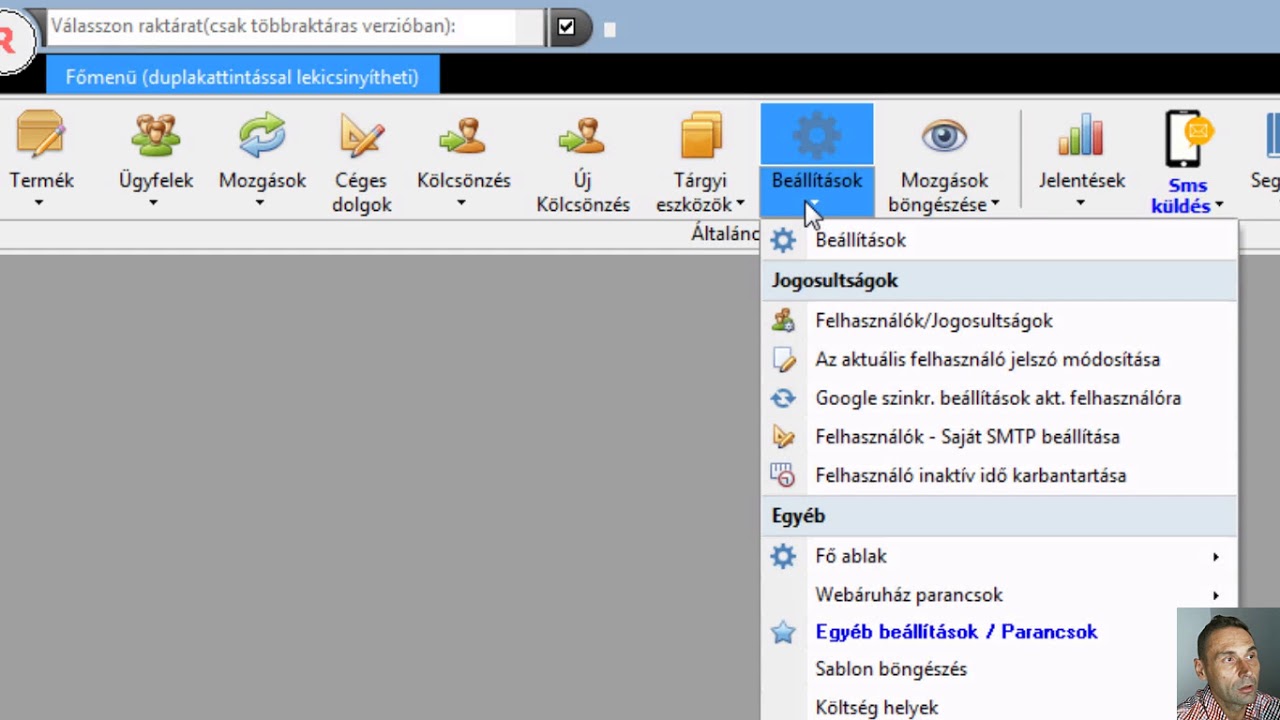Click the Ügyfelek people icon
Screen dimensions: 1280x720
(156, 135)
